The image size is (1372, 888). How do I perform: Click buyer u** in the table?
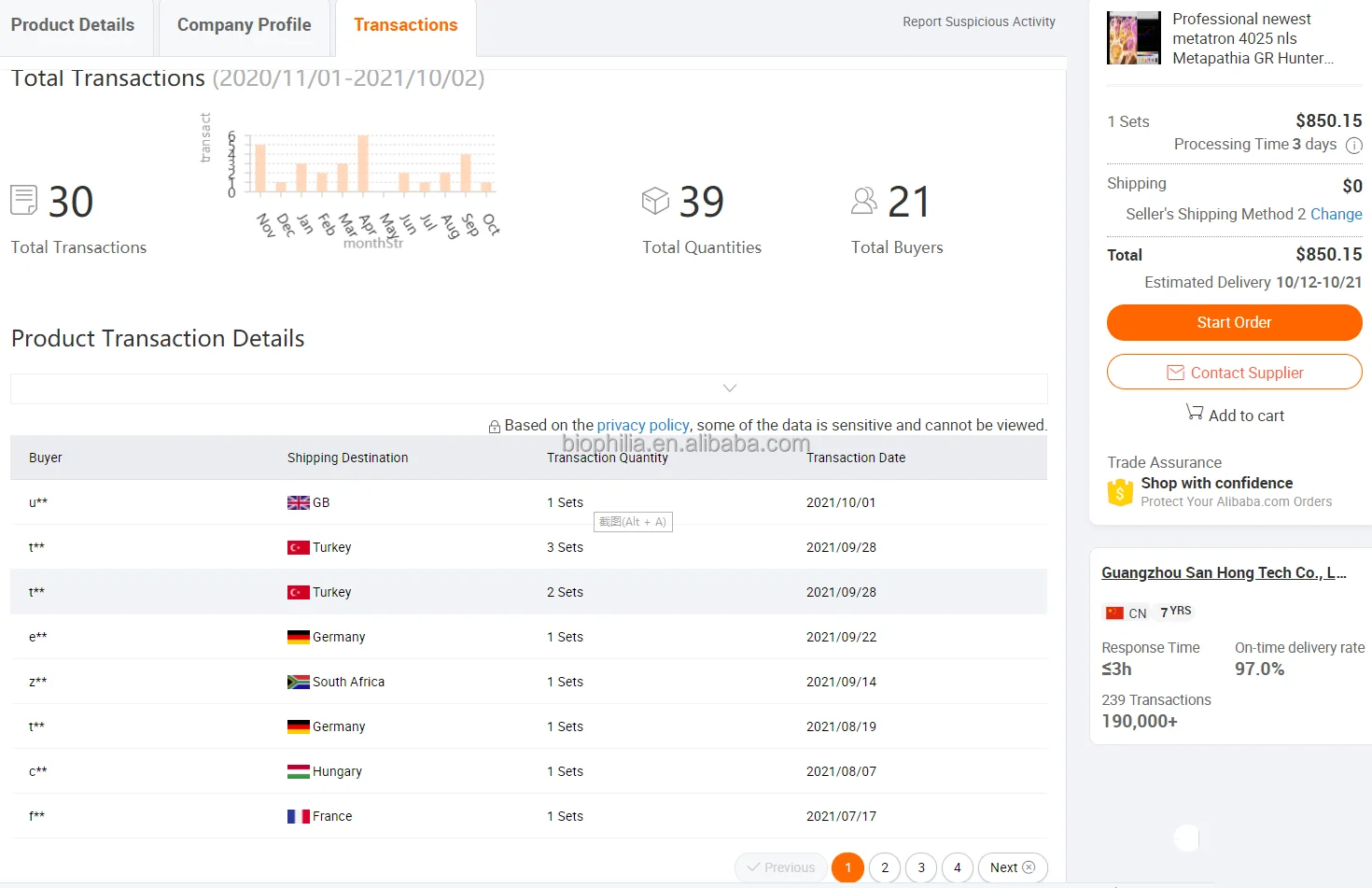tap(38, 502)
